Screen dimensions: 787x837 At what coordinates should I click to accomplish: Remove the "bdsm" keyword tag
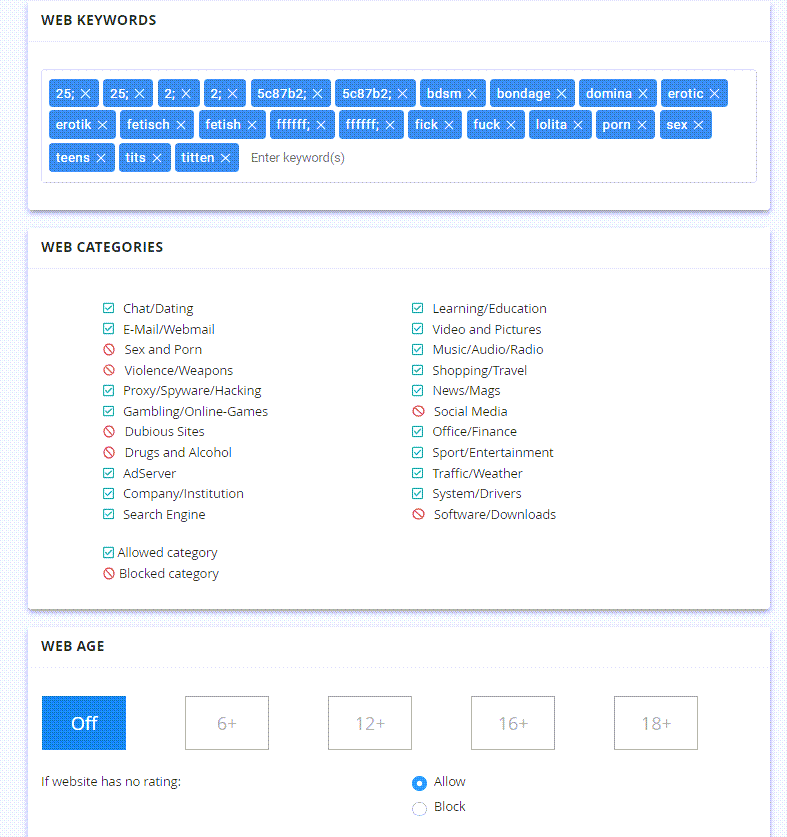472,94
